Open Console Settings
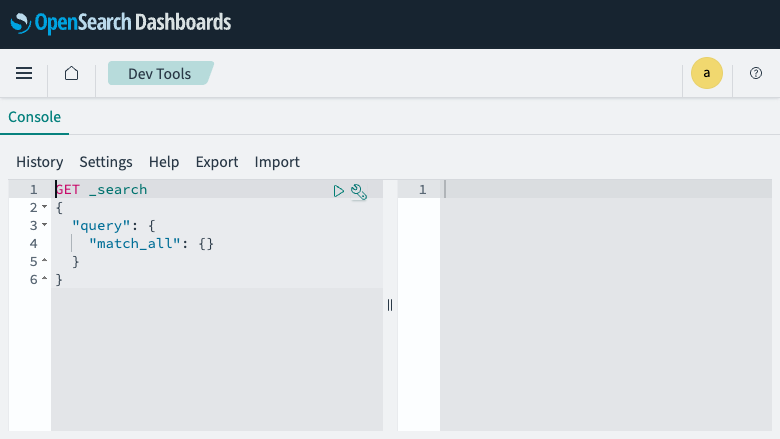The image size is (780, 439). click(106, 162)
